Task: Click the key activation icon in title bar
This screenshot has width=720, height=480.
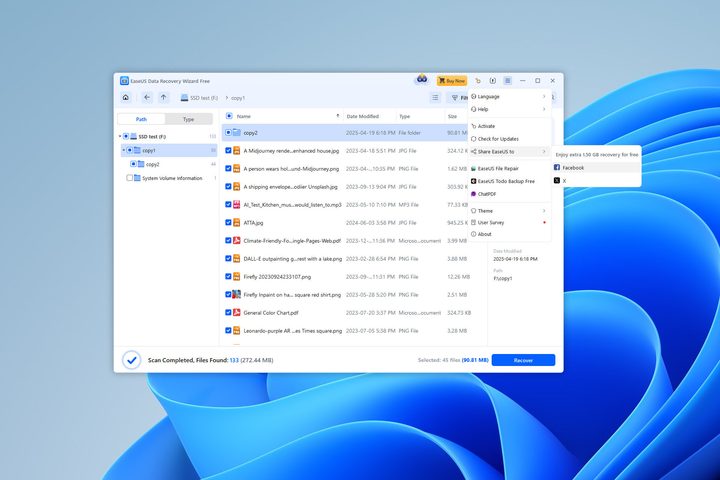Action: click(x=478, y=80)
